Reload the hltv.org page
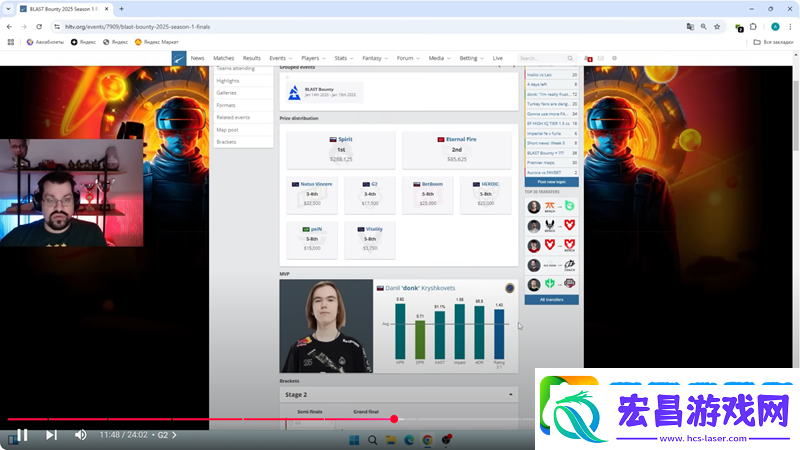This screenshot has height=450, width=800. (39, 27)
